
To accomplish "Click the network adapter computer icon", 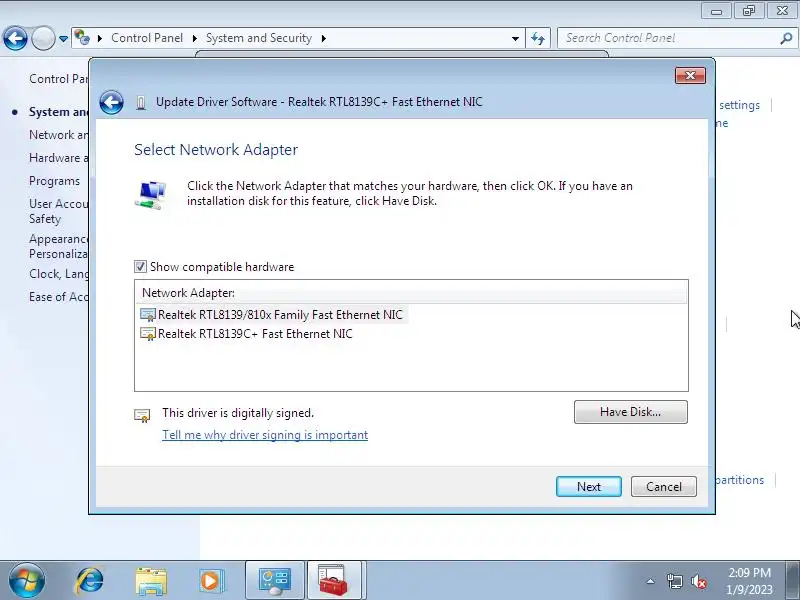I will click(151, 195).
